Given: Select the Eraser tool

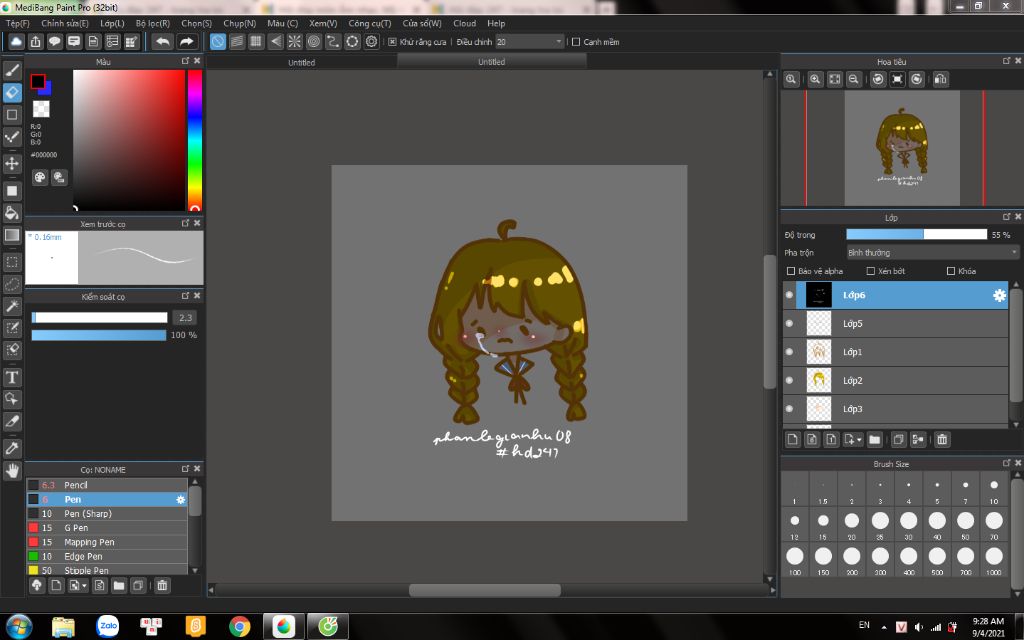Looking at the screenshot, I should [12, 93].
